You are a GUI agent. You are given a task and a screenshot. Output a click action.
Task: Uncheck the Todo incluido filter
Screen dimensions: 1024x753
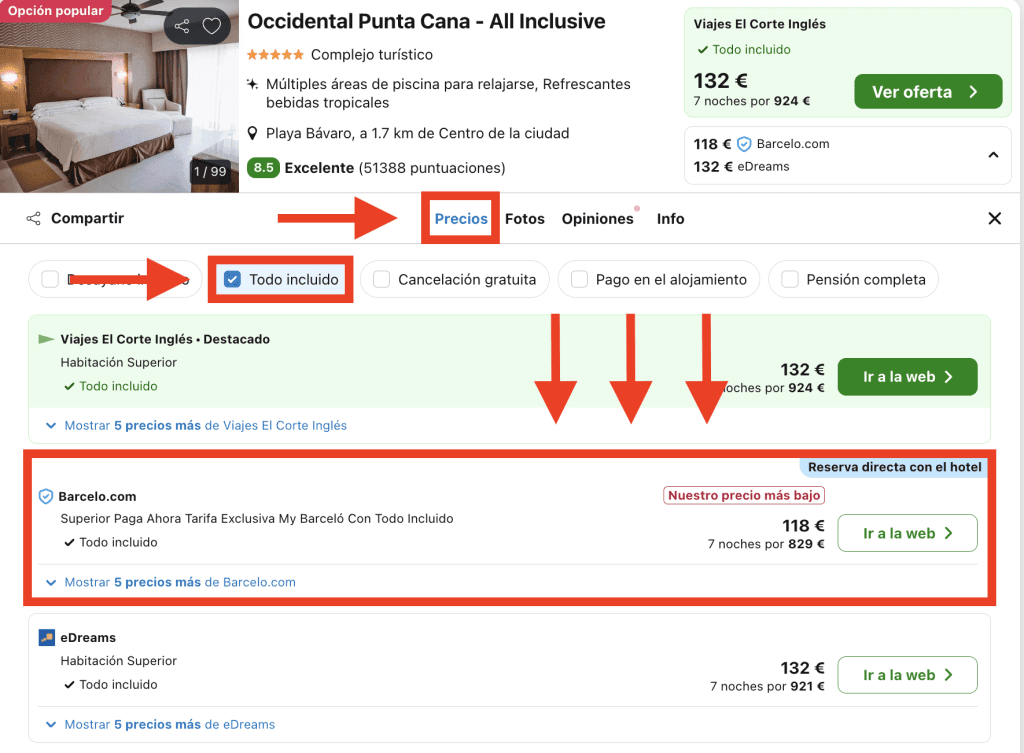point(232,280)
